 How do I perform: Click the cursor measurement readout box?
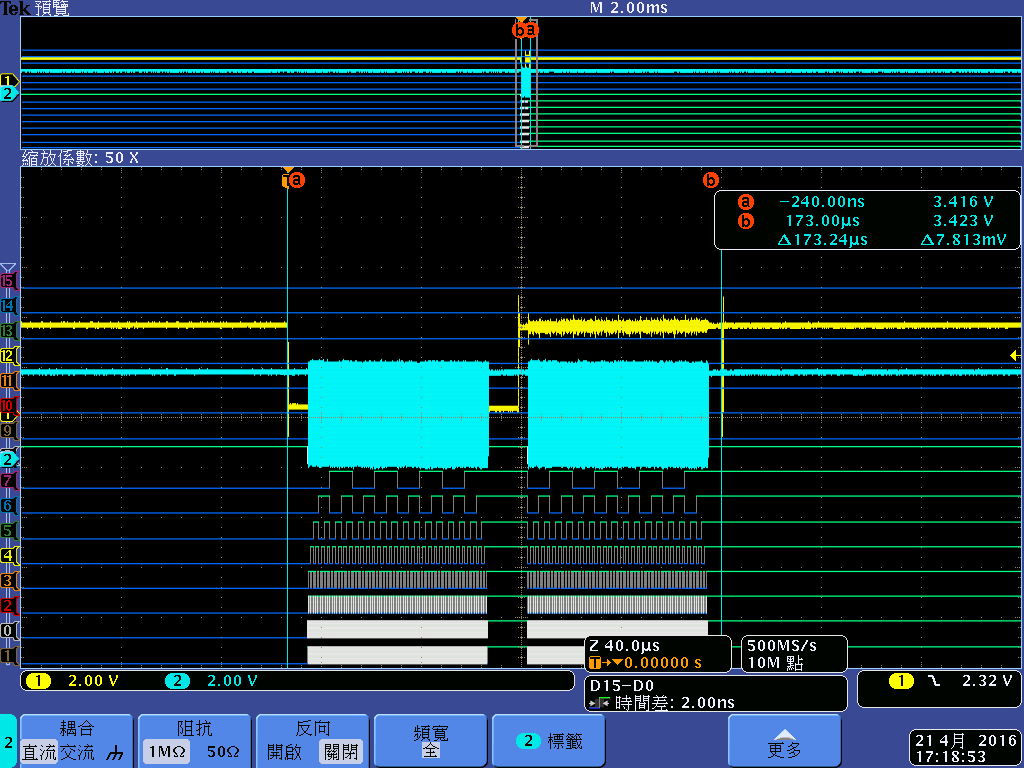(x=867, y=220)
